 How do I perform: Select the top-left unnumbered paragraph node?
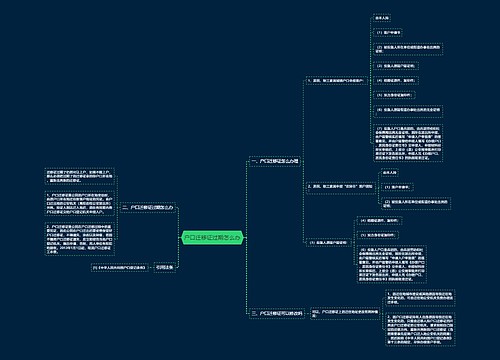80,176
